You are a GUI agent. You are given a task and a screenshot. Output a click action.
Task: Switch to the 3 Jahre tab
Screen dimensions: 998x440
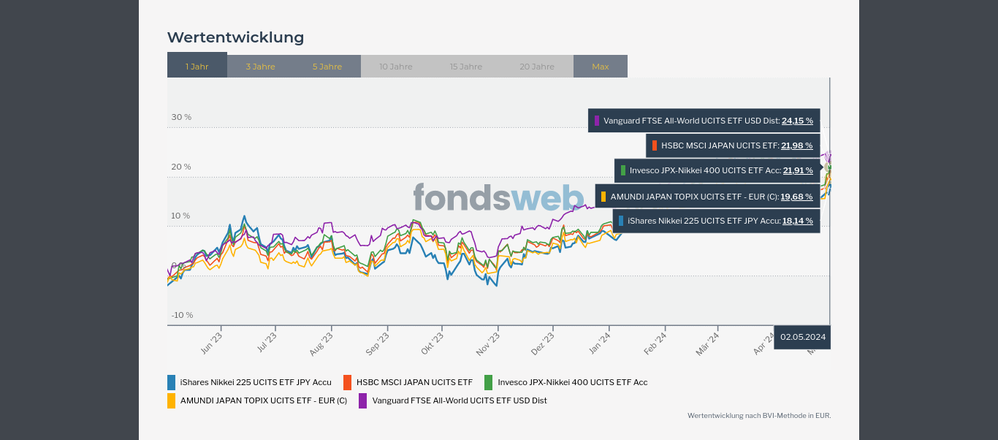[x=260, y=66]
